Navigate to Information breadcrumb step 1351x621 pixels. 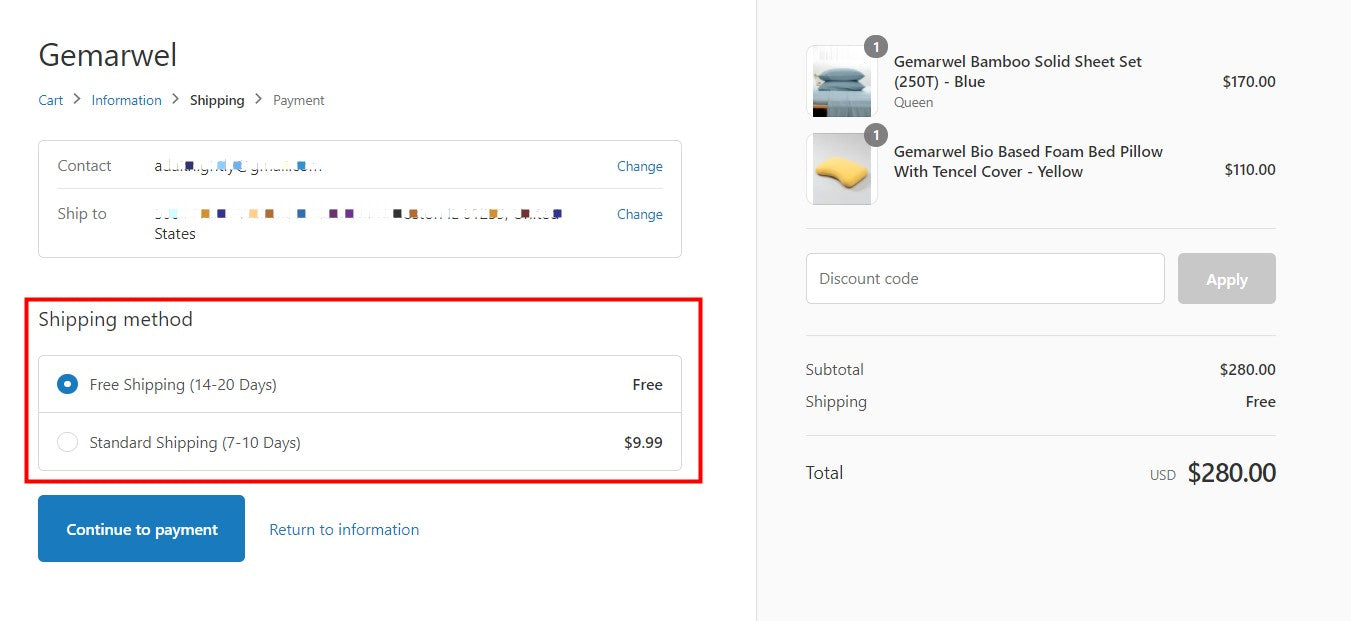(x=126, y=100)
